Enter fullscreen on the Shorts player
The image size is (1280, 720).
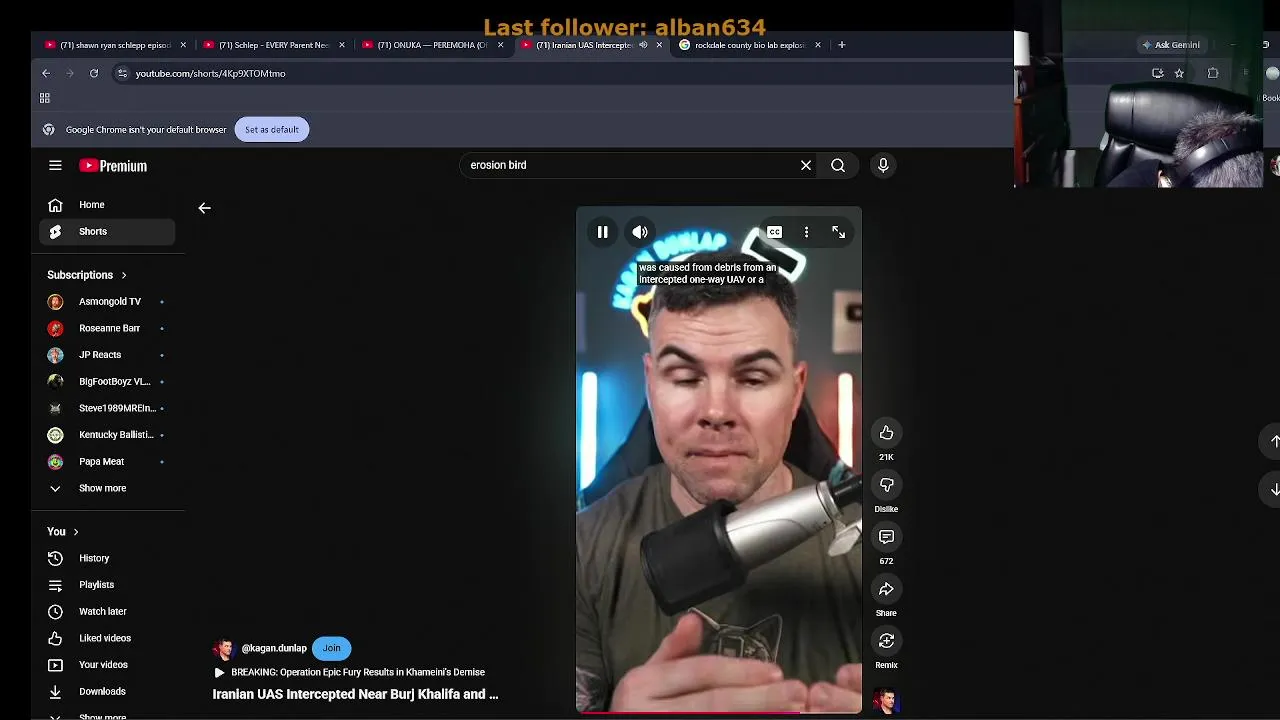(838, 232)
